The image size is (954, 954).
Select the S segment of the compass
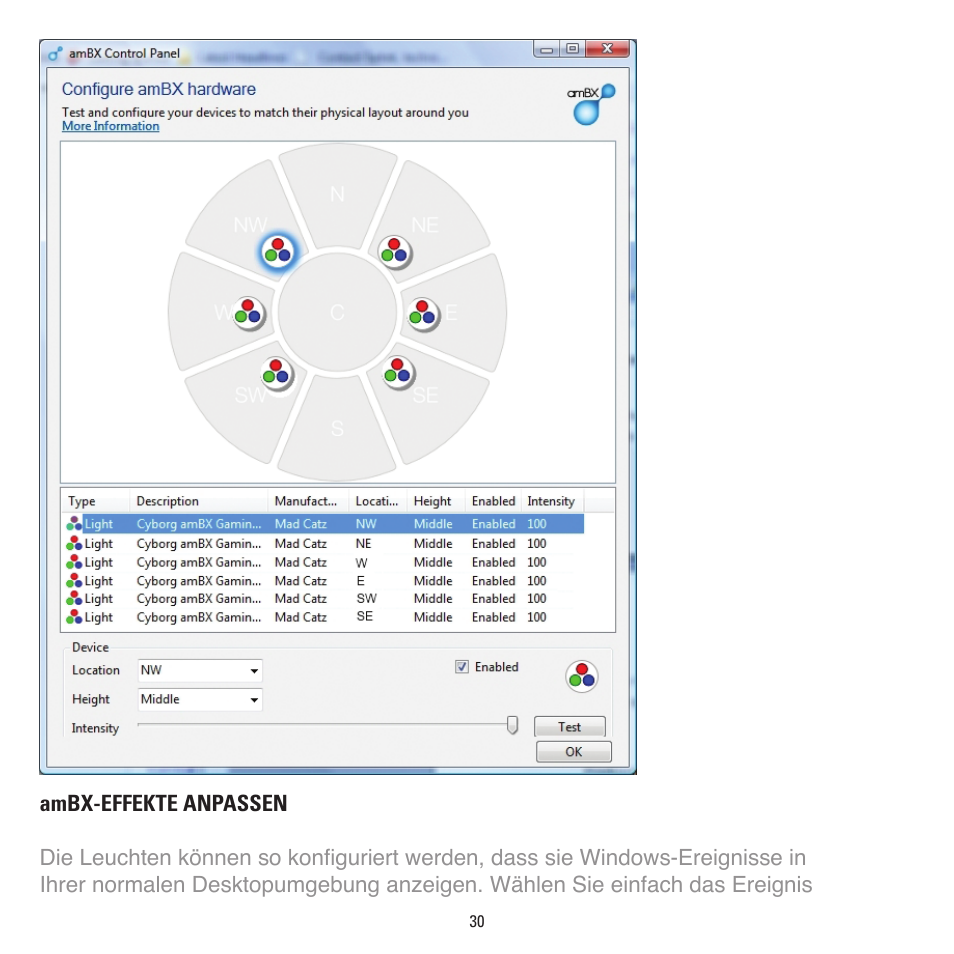(x=337, y=428)
